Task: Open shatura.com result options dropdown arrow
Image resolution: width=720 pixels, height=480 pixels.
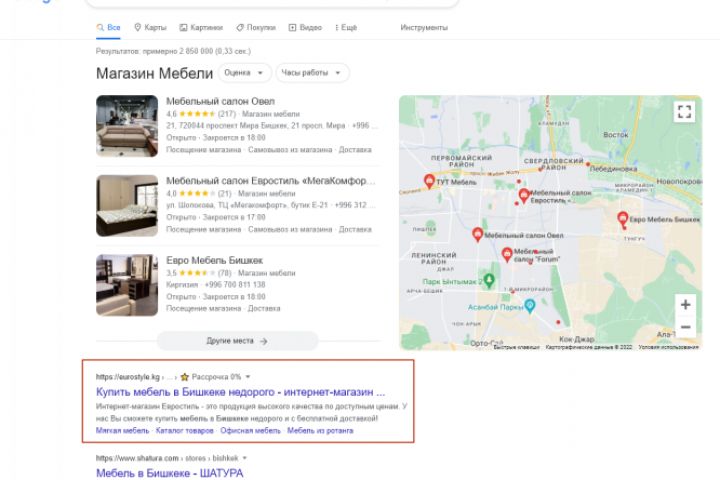Action: 245,458
